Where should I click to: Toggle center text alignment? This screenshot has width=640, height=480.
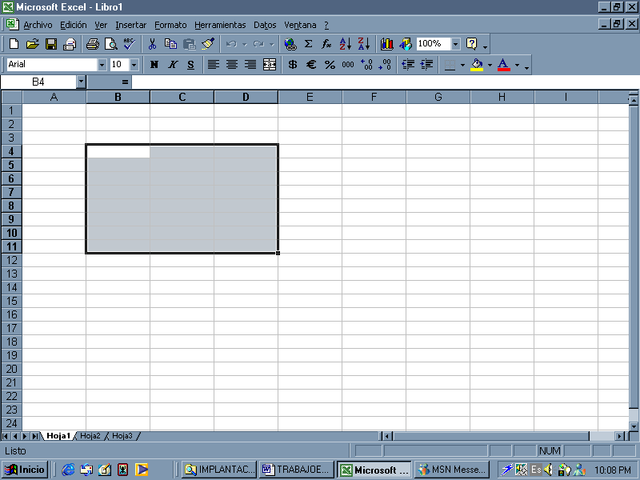pyautogui.click(x=232, y=64)
